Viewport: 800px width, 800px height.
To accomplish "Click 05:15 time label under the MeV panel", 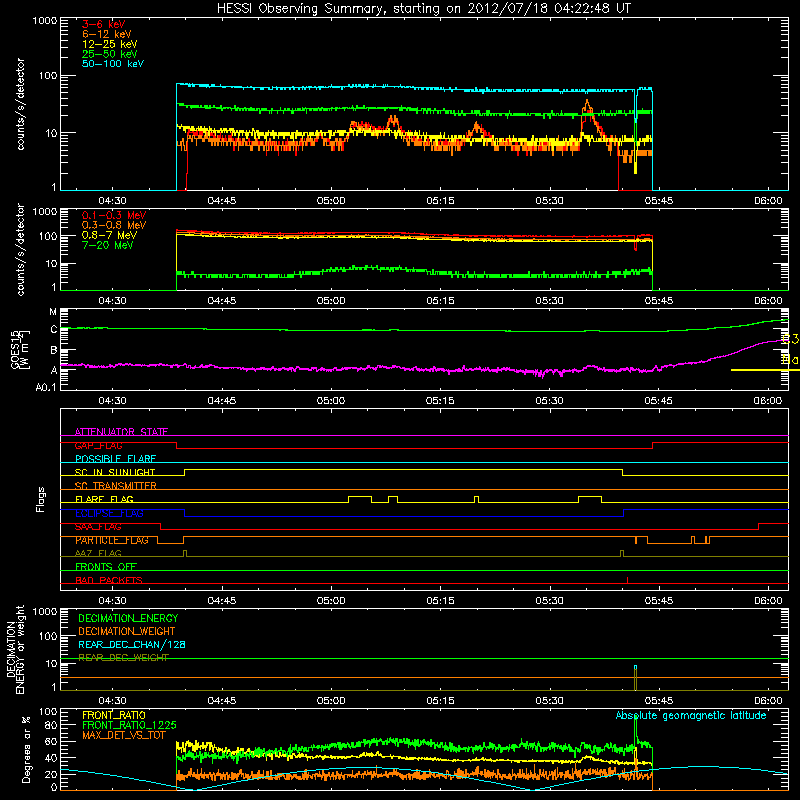I will click(x=440, y=301).
